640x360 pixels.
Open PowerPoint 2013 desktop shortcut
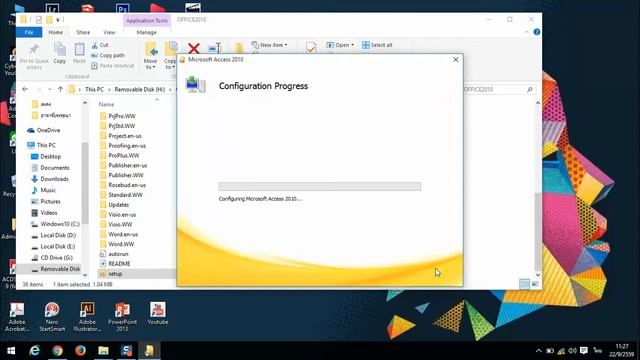122,317
